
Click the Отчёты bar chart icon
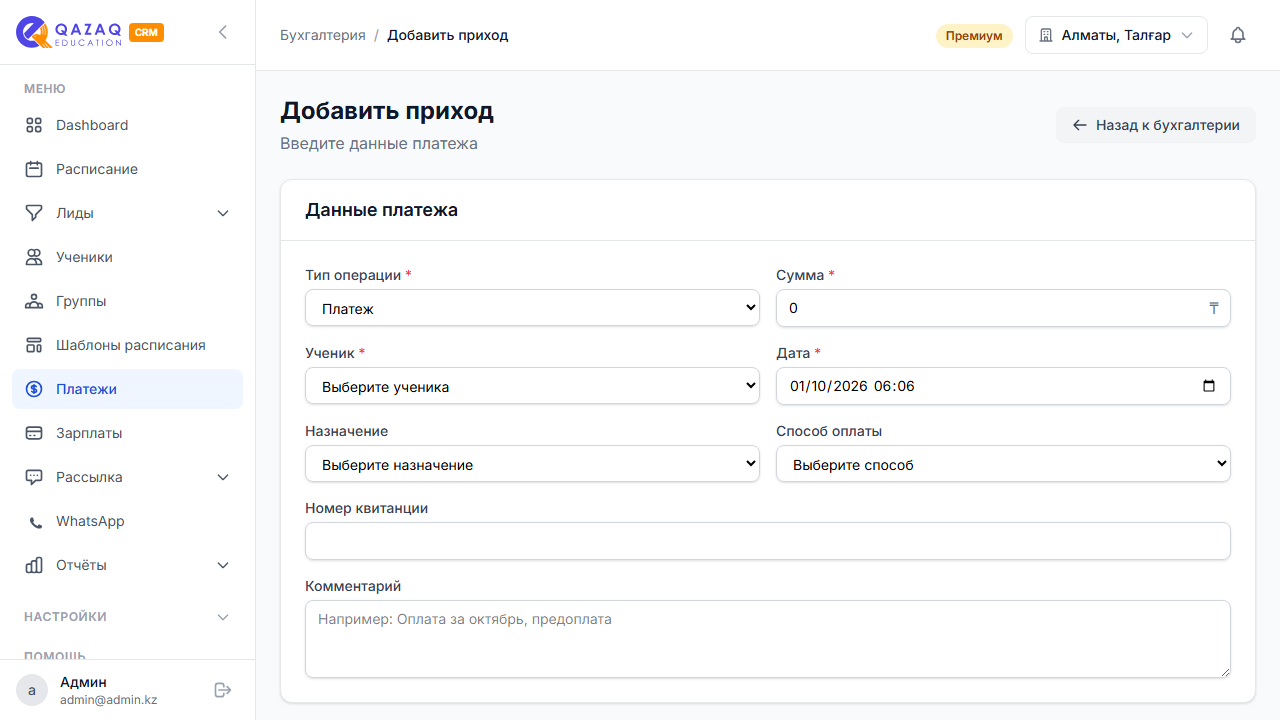[x=34, y=565]
